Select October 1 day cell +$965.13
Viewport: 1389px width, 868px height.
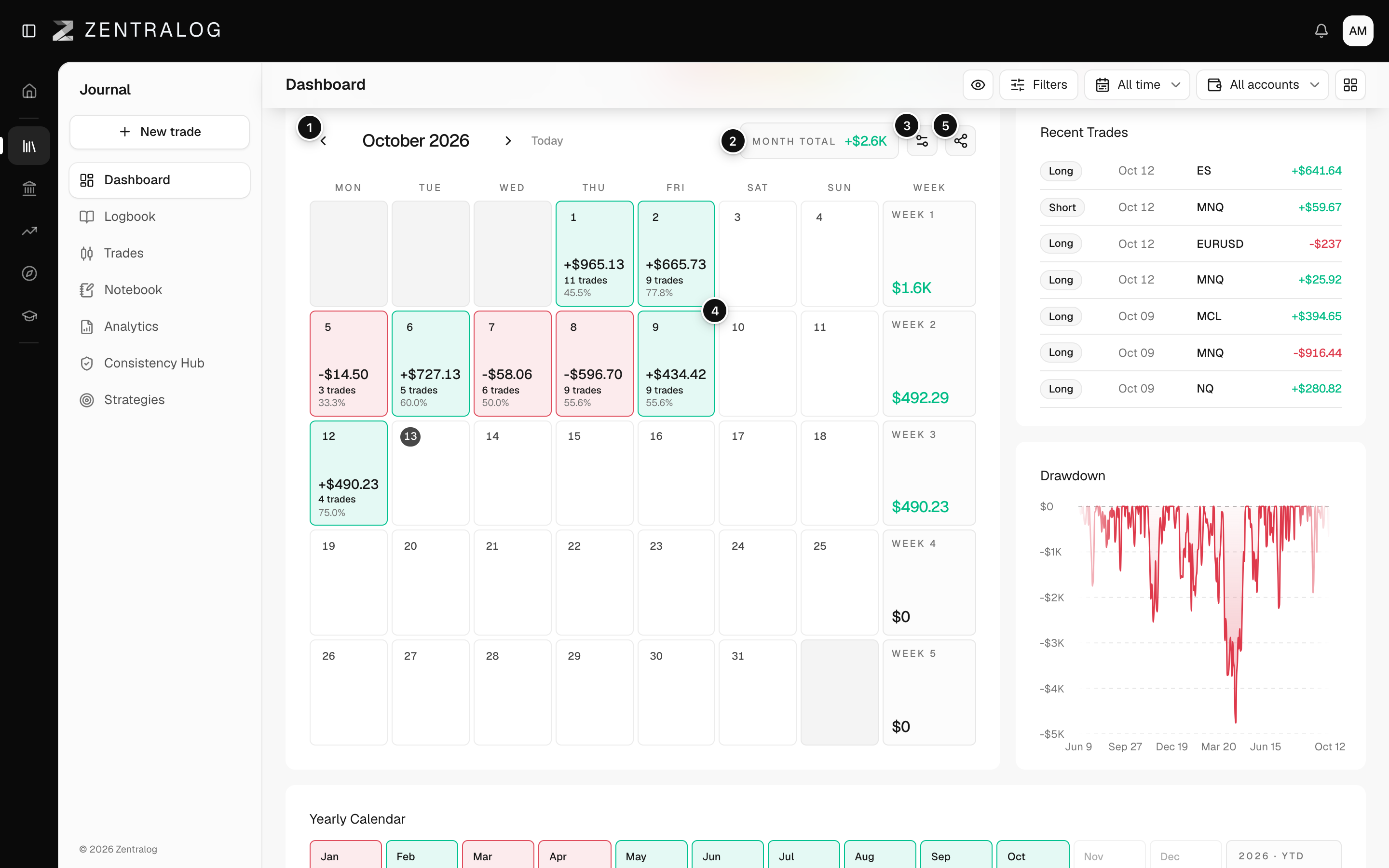pyautogui.click(x=594, y=254)
